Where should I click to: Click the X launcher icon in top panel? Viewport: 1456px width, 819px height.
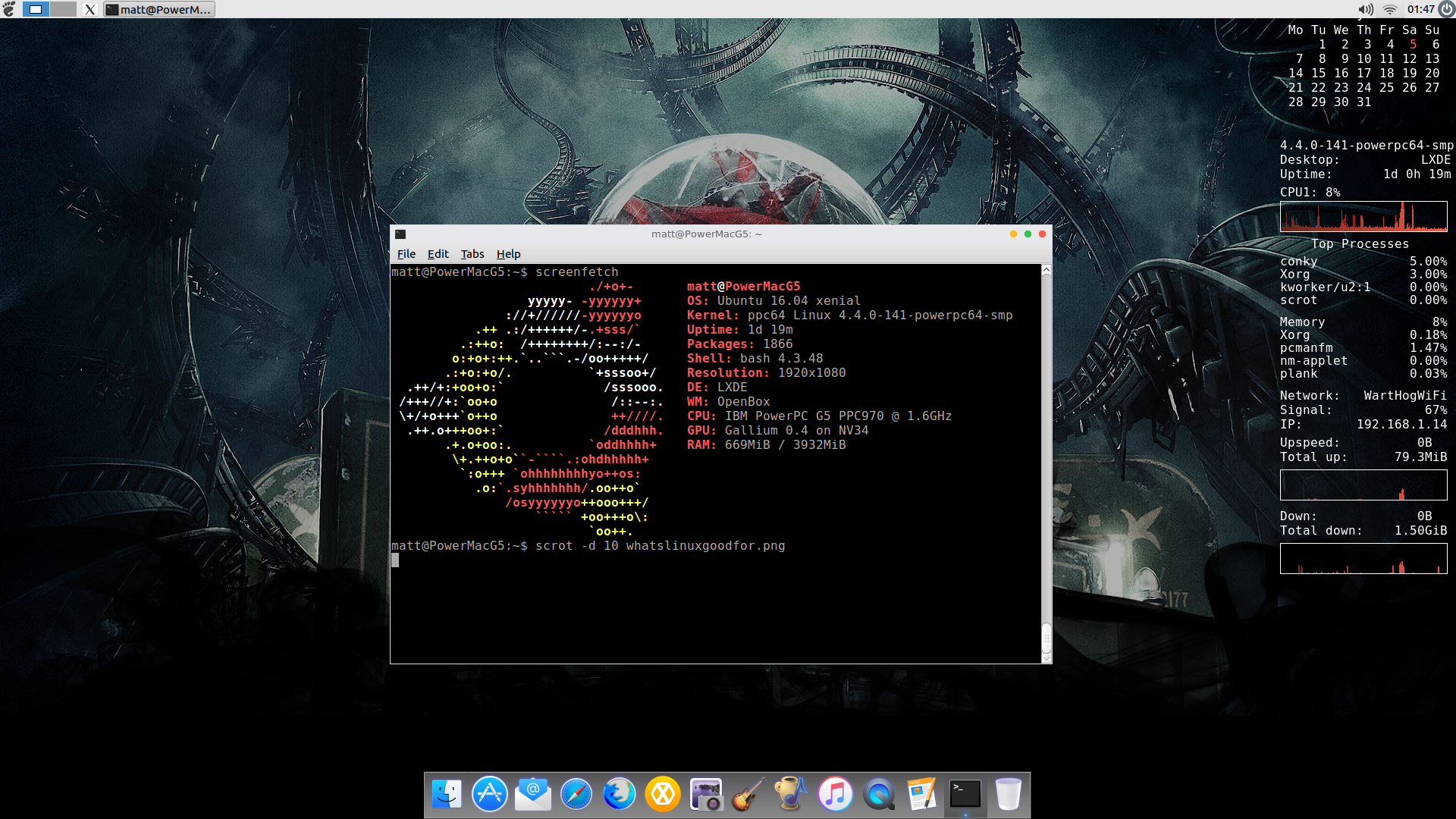89,9
